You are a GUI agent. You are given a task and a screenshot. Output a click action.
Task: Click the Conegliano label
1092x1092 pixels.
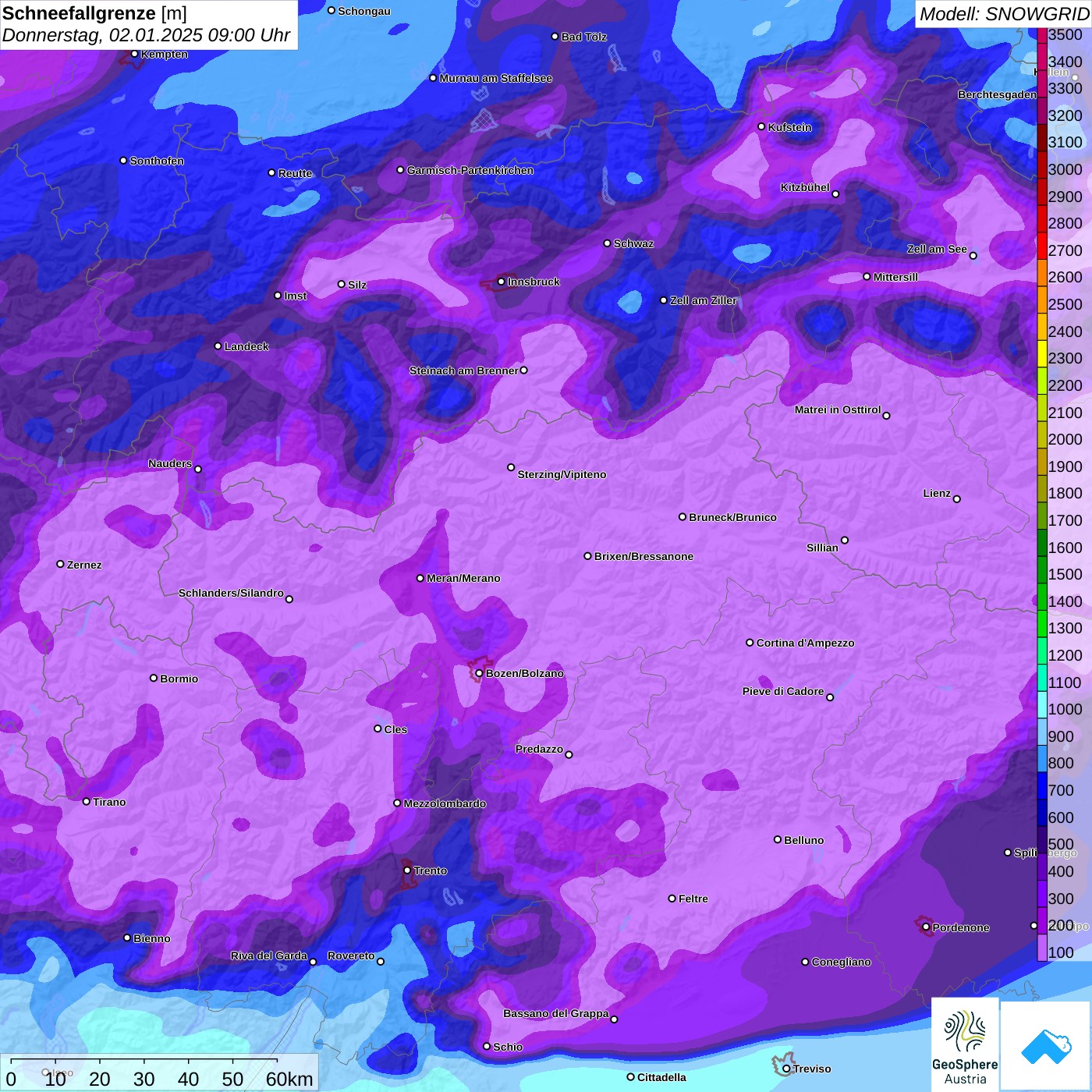tap(841, 962)
